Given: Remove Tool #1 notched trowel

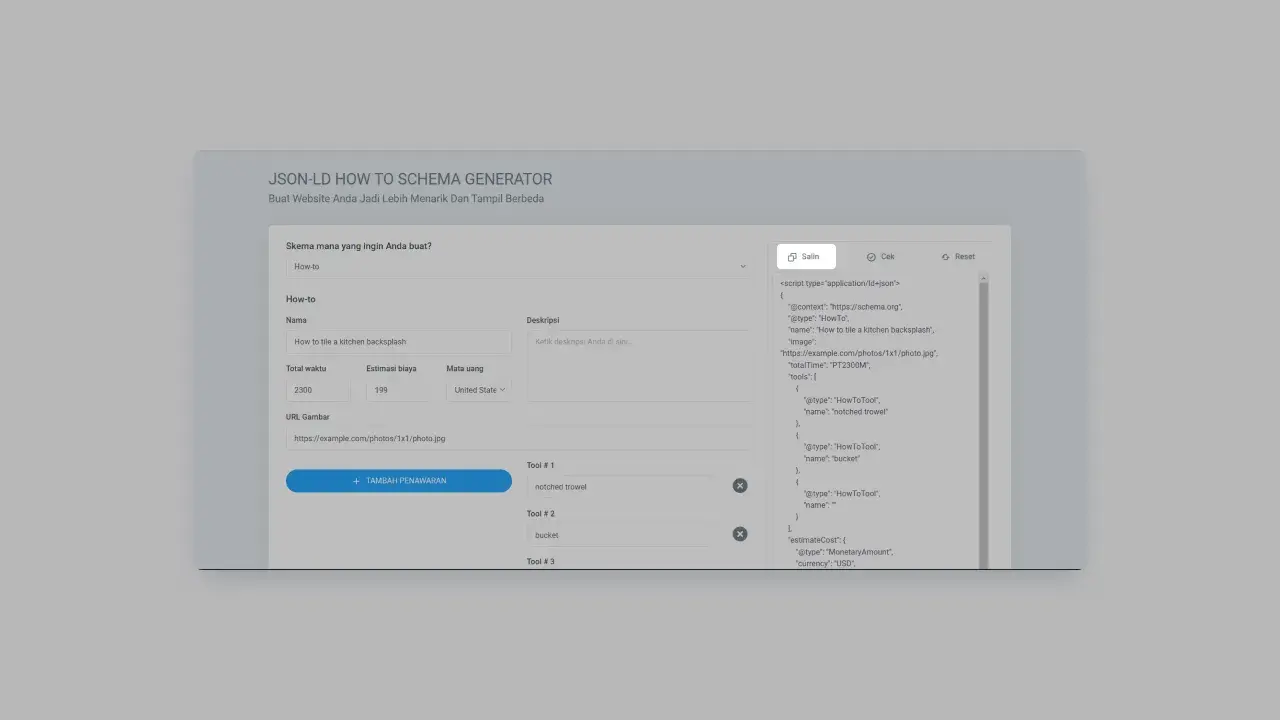Looking at the screenshot, I should pos(740,486).
